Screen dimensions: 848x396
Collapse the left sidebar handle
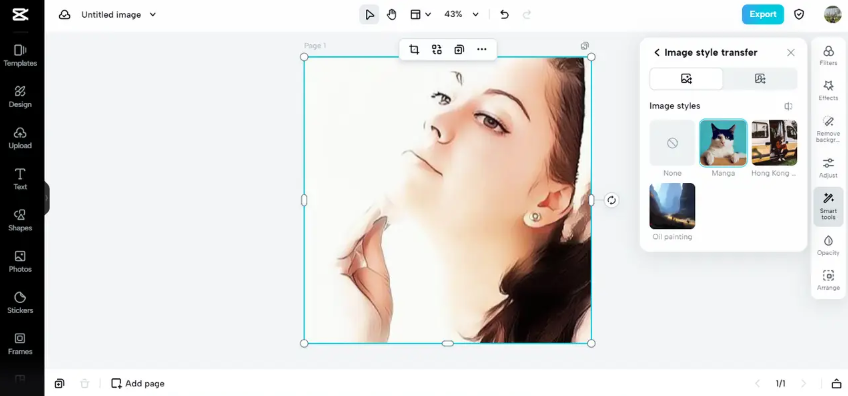click(47, 198)
